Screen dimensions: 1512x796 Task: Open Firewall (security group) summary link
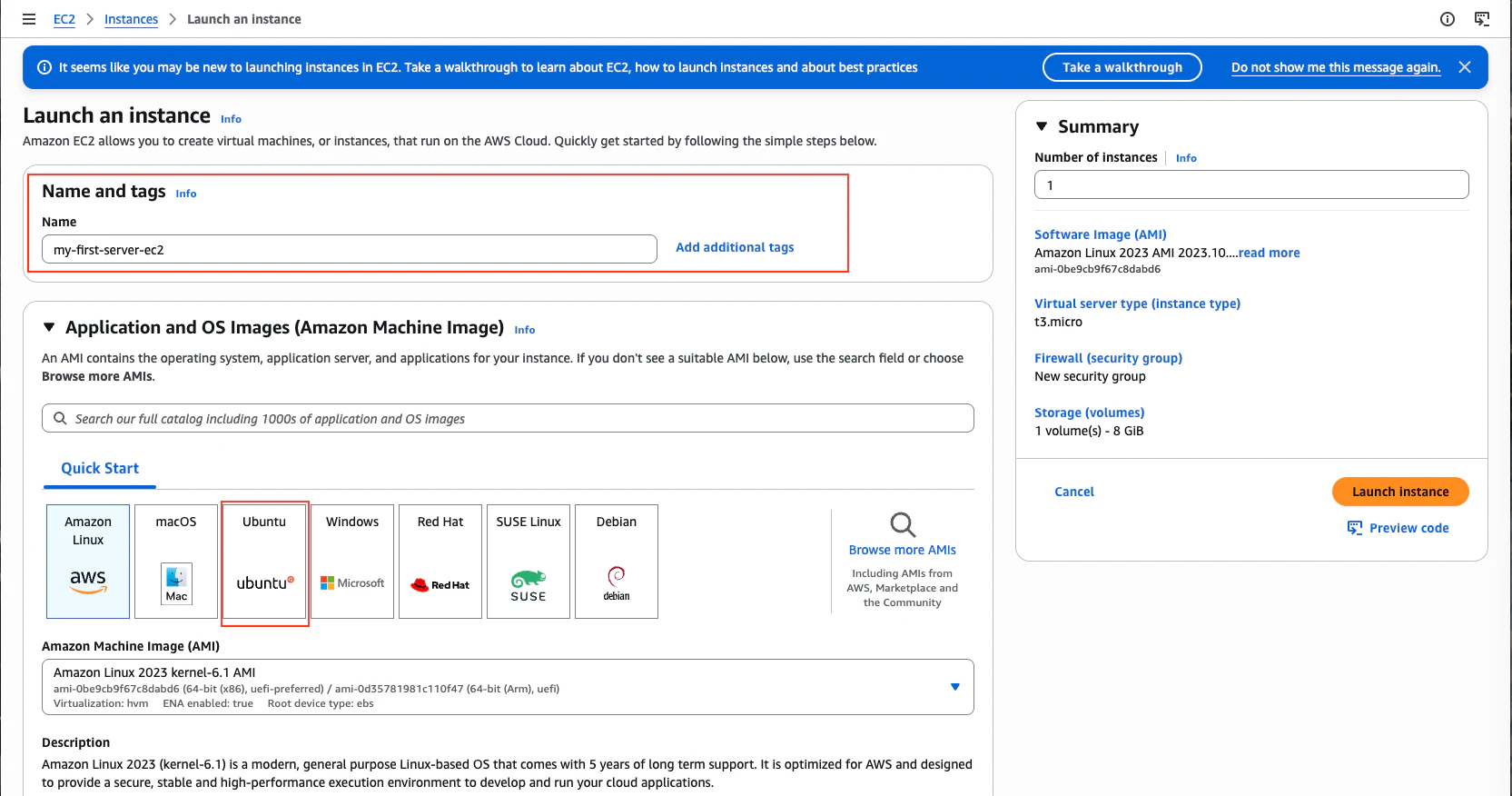[1108, 358]
